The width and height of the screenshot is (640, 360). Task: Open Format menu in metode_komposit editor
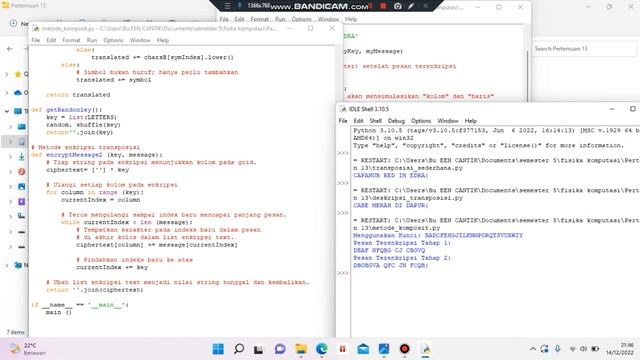click(71, 40)
